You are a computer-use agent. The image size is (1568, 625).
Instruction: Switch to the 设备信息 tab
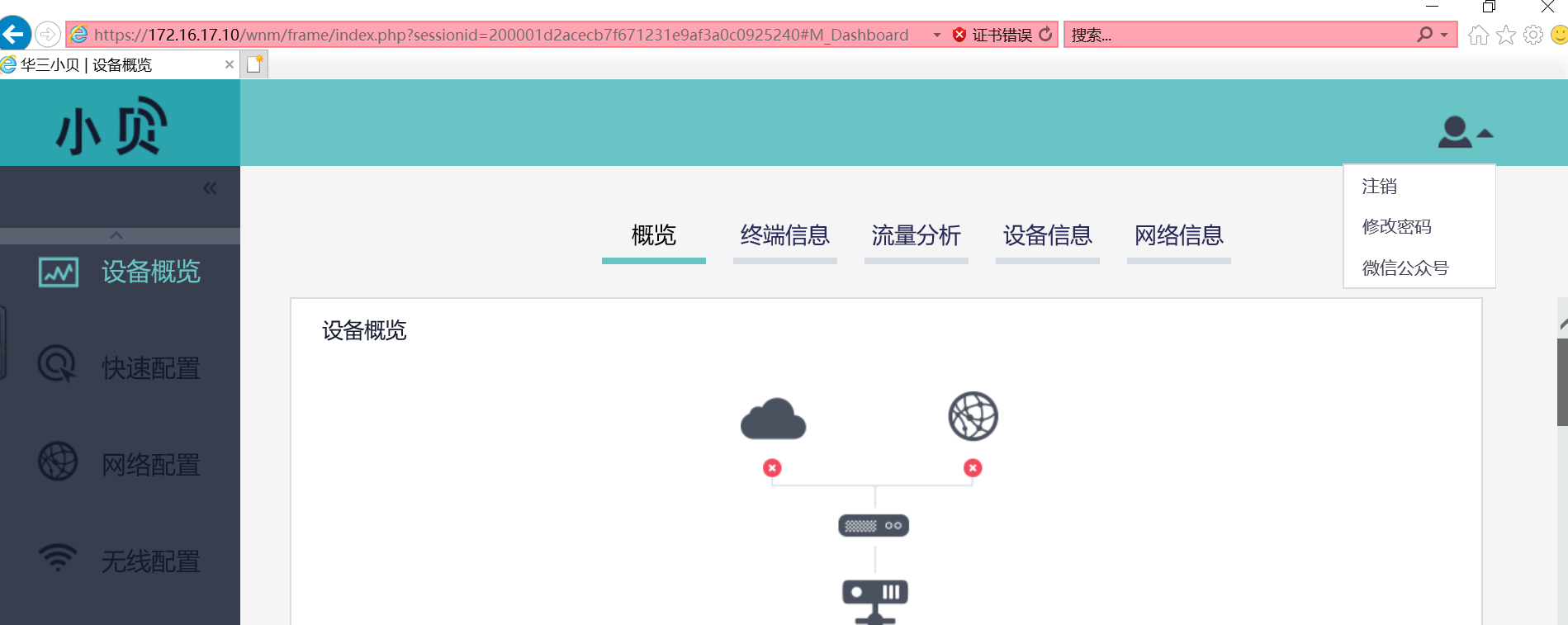click(1048, 235)
